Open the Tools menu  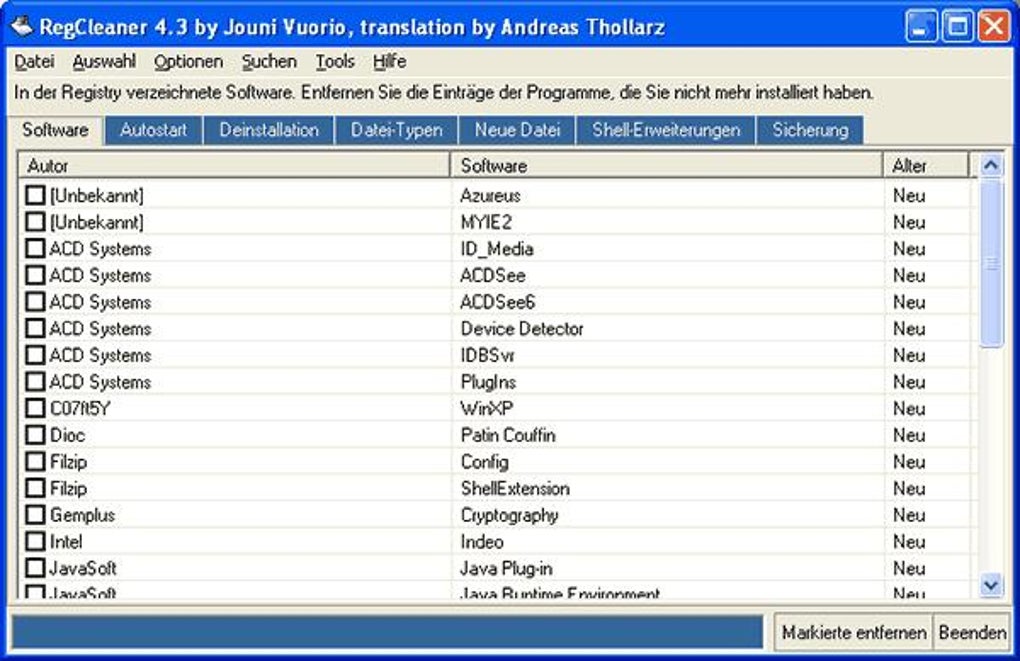(x=335, y=62)
